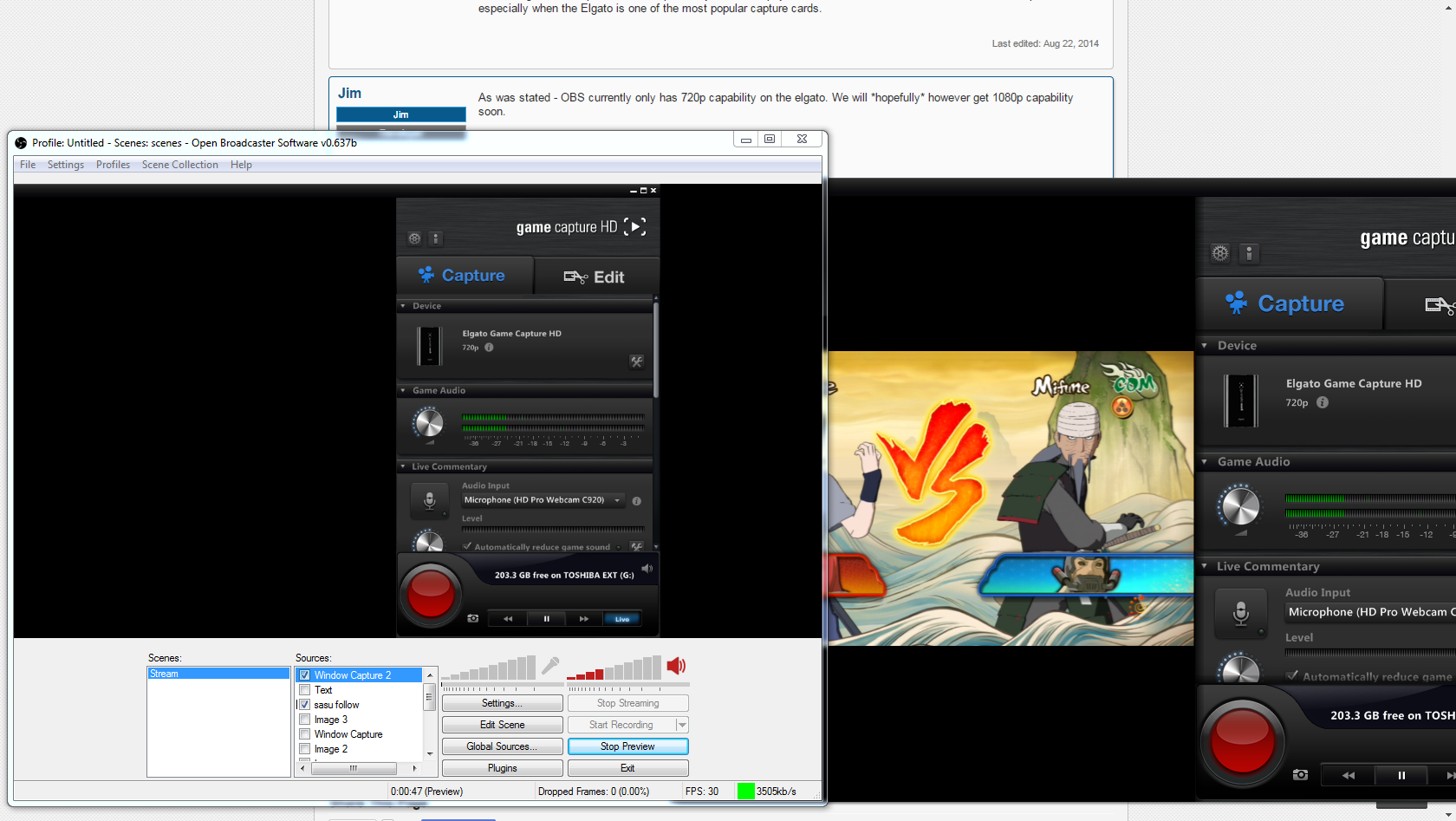Mute the OBS microphone volume icon
Viewport: 1456px width, 821px height.
click(550, 666)
